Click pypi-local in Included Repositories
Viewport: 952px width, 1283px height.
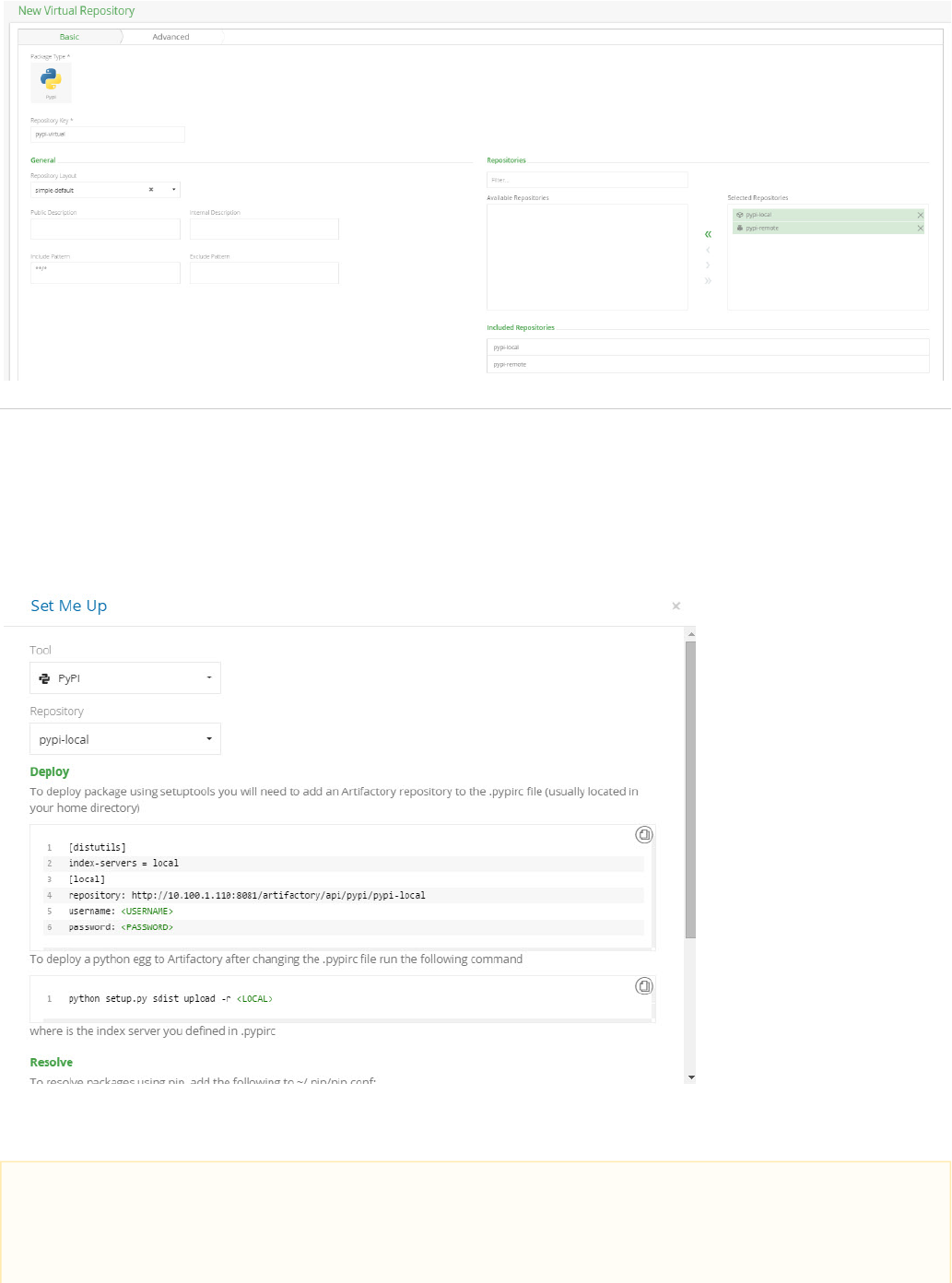708,347
